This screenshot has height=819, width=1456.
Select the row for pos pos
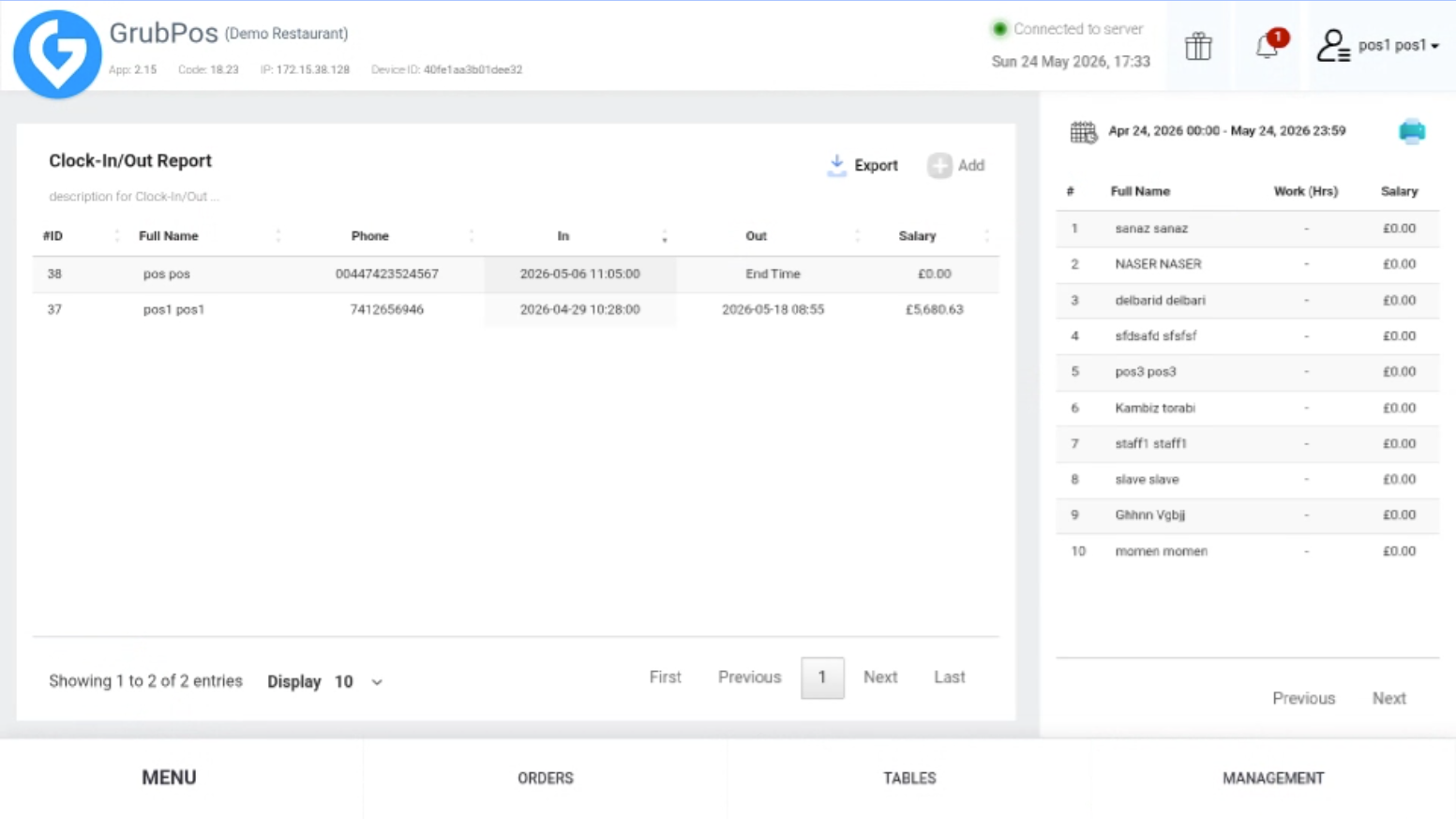click(x=516, y=275)
